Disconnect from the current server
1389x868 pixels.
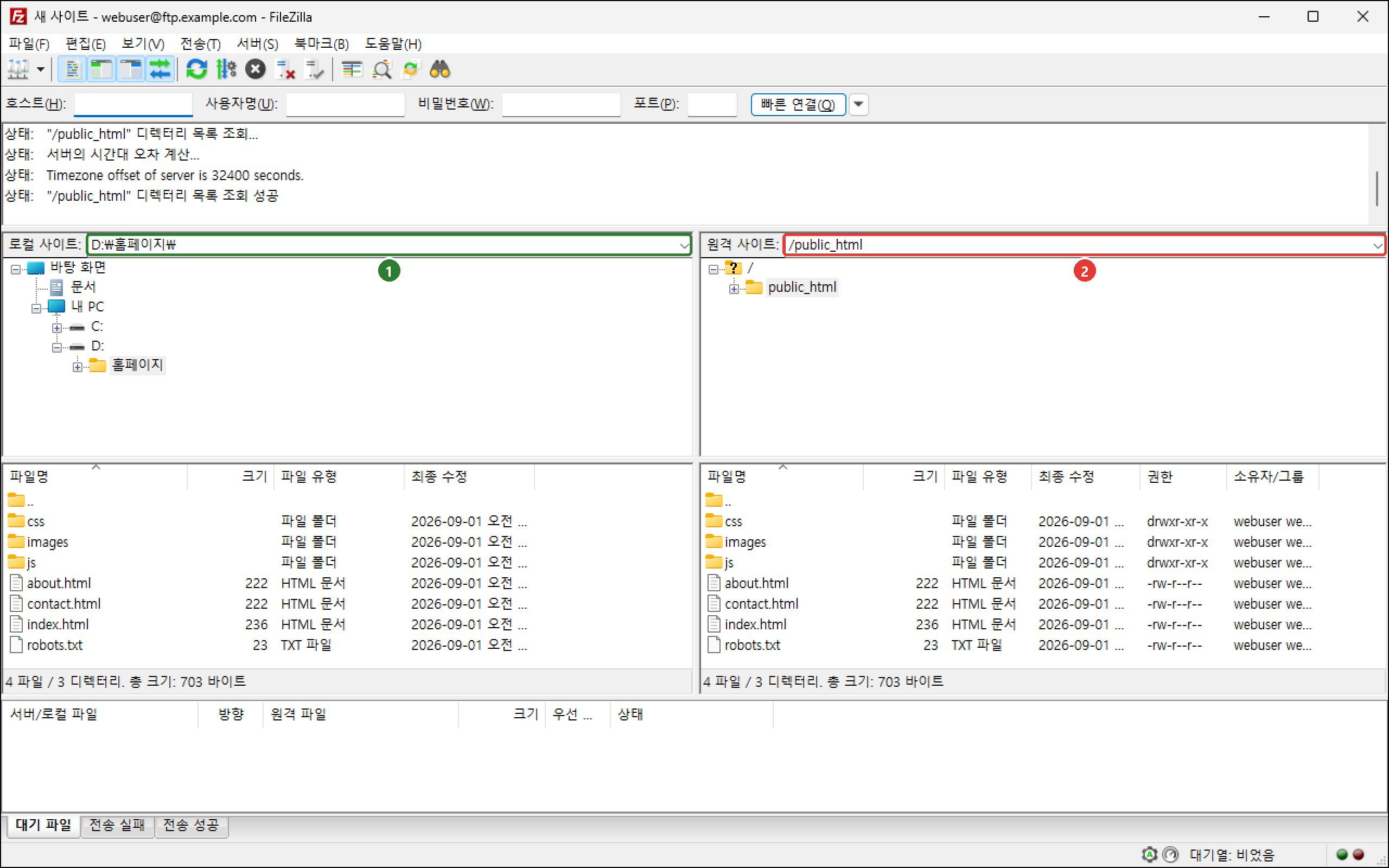[x=285, y=70]
